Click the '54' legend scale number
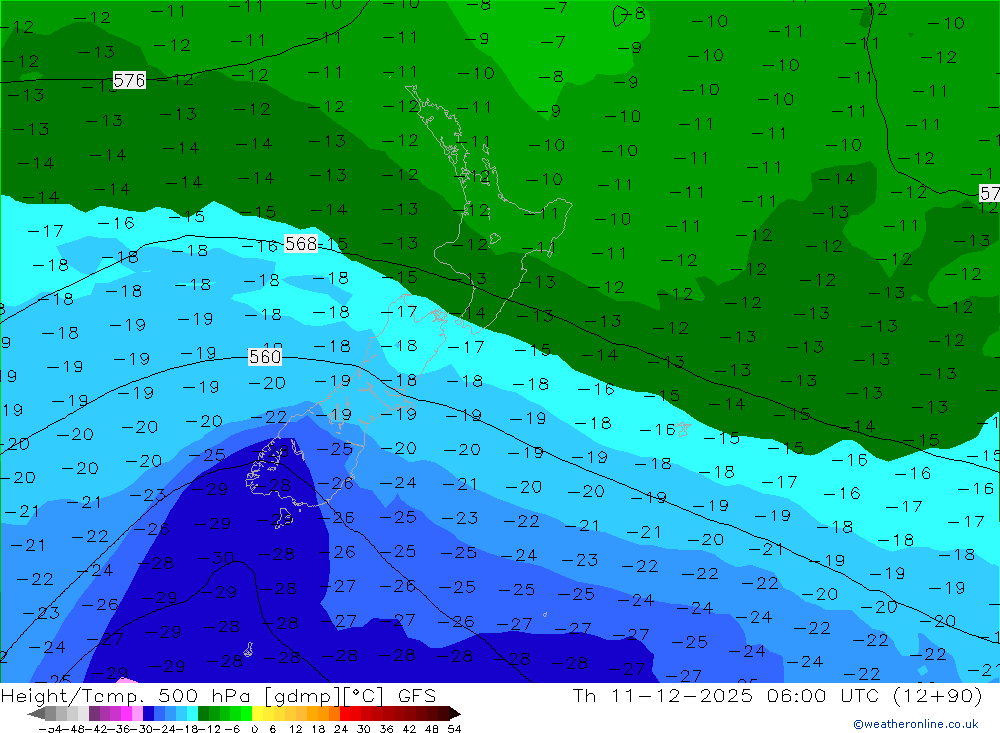 454,729
